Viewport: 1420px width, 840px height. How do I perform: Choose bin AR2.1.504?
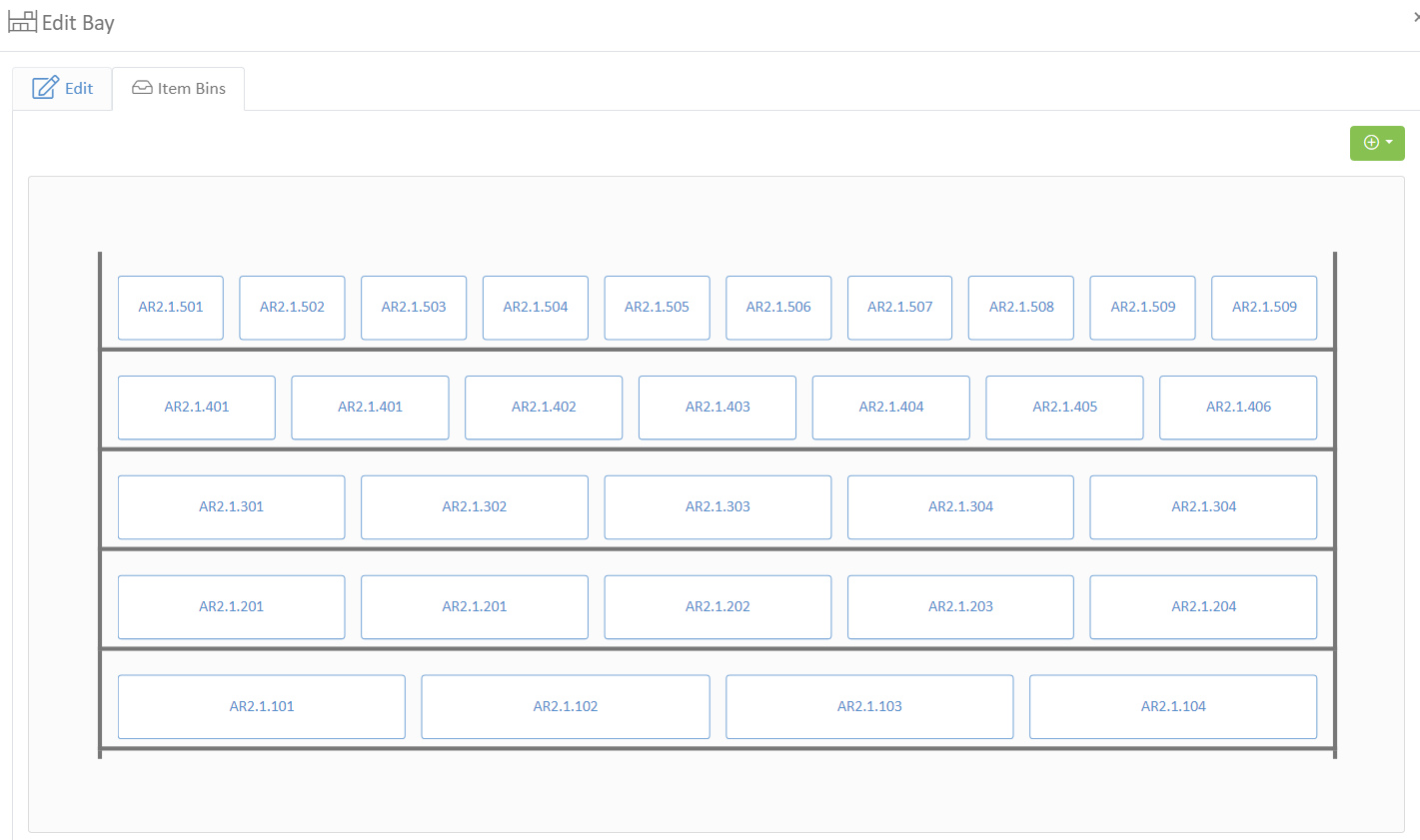[536, 308]
